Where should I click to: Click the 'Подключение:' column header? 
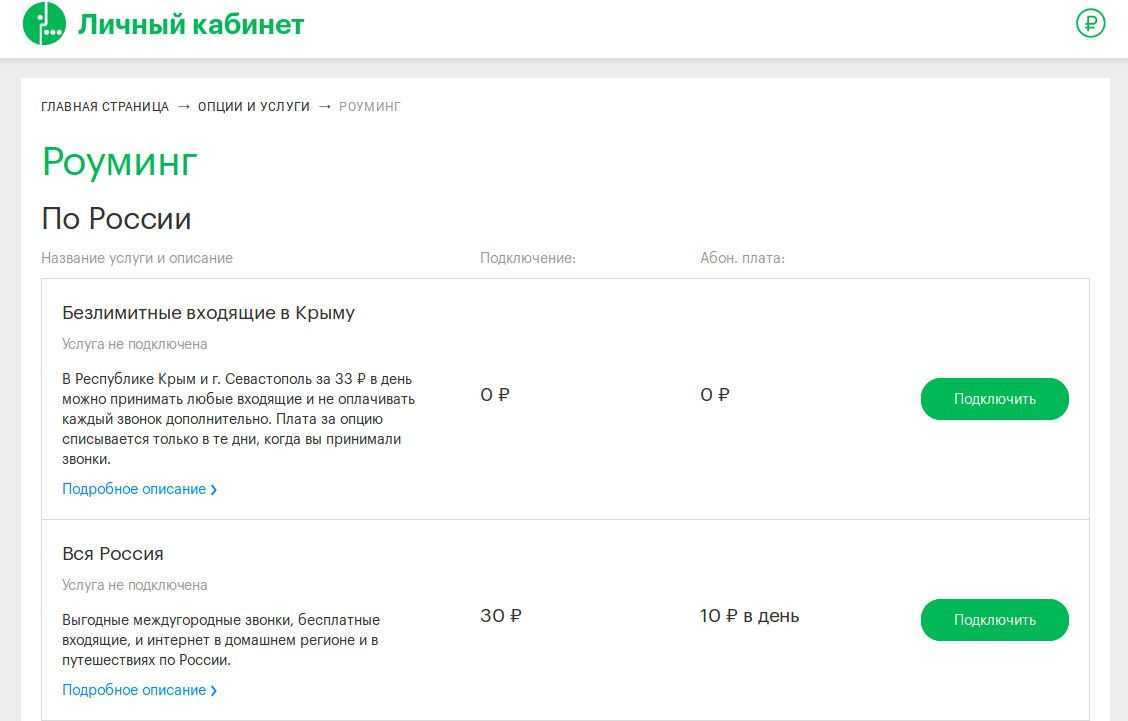[x=528, y=258]
